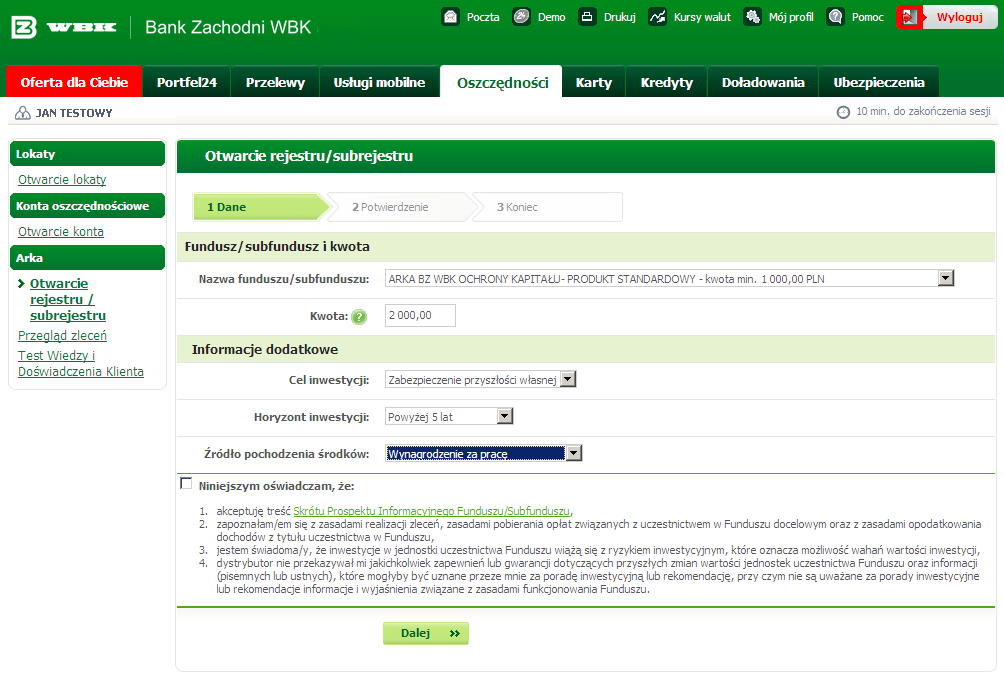Tick the Niniejszym oświadczam checkbox
The width and height of the screenshot is (1004, 682).
click(186, 483)
